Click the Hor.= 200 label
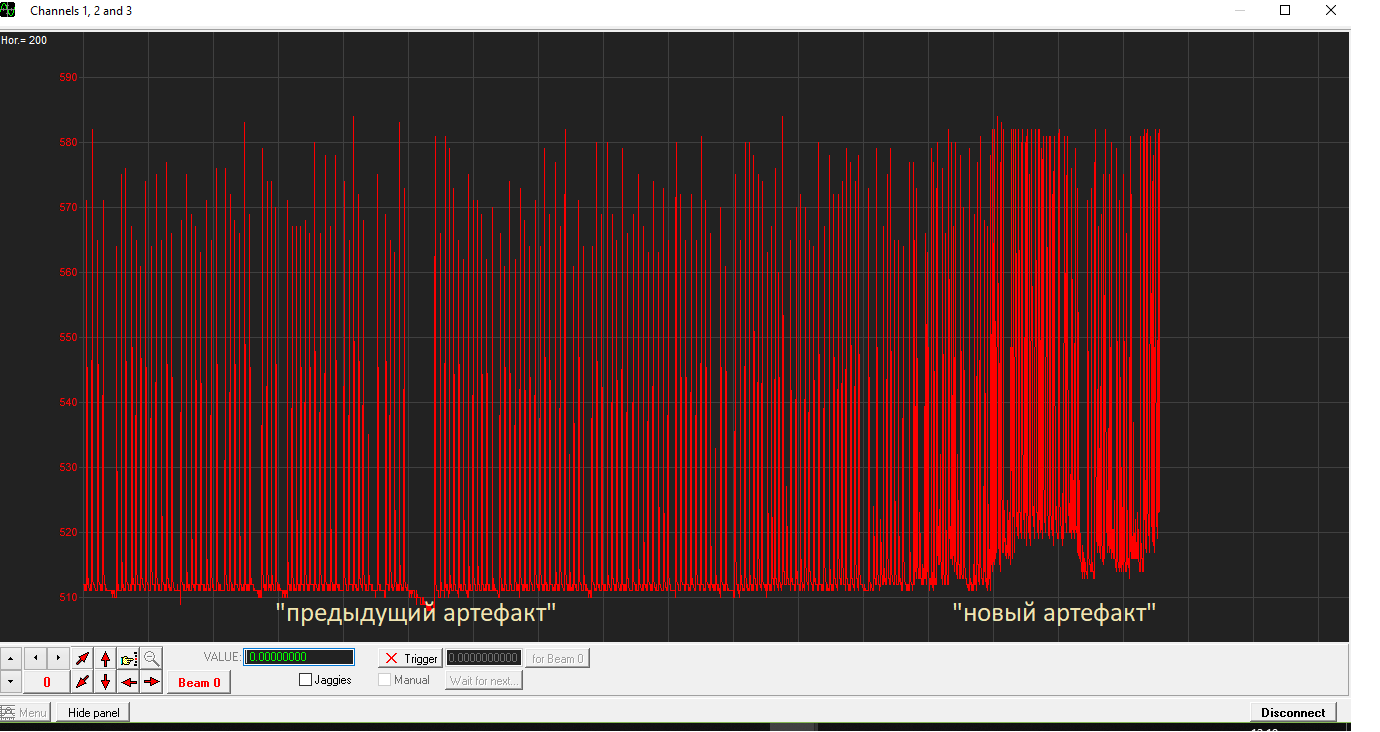1380x732 pixels. 24,40
